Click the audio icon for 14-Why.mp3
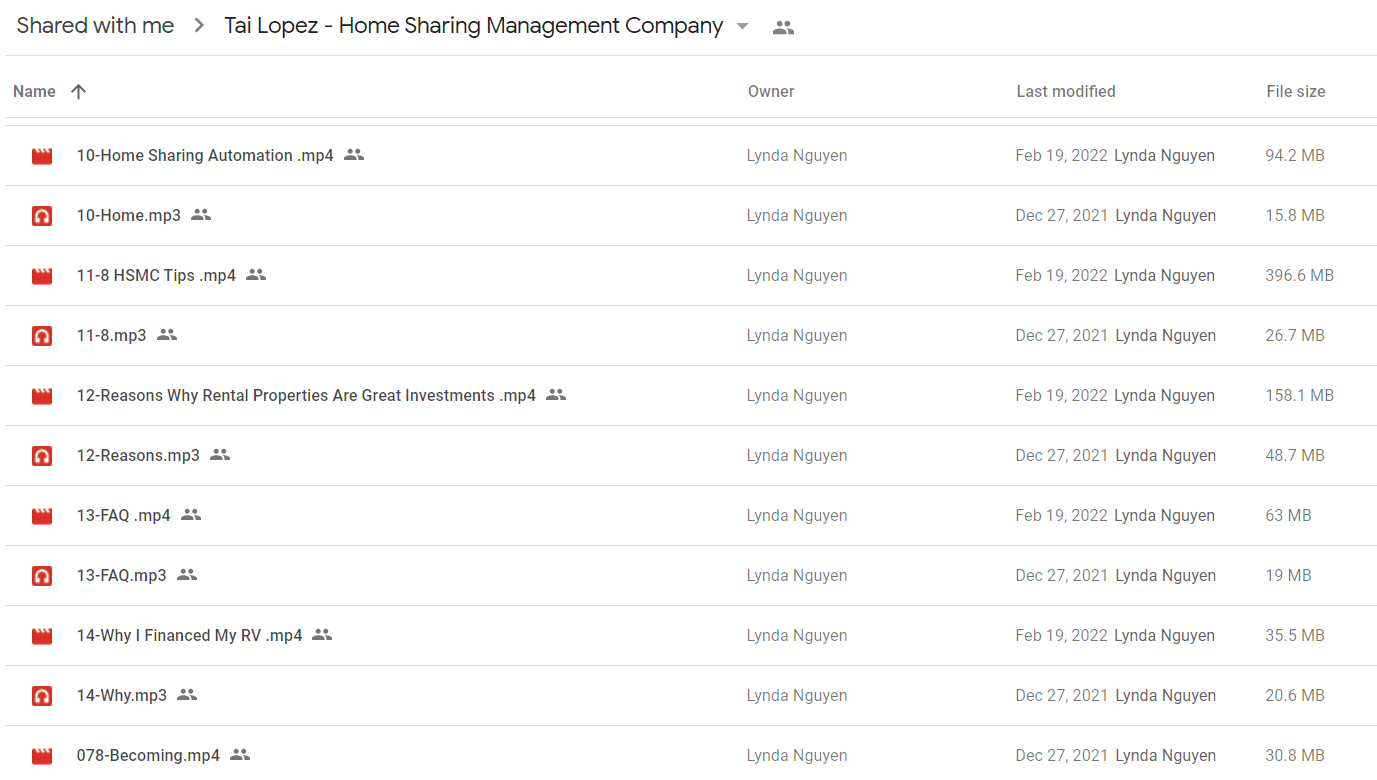Screen dimensions: 1377x780 click(x=42, y=696)
